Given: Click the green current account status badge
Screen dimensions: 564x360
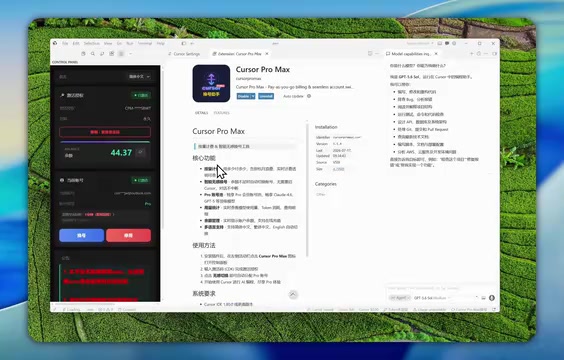Looking at the screenshot, I should coord(141,180).
